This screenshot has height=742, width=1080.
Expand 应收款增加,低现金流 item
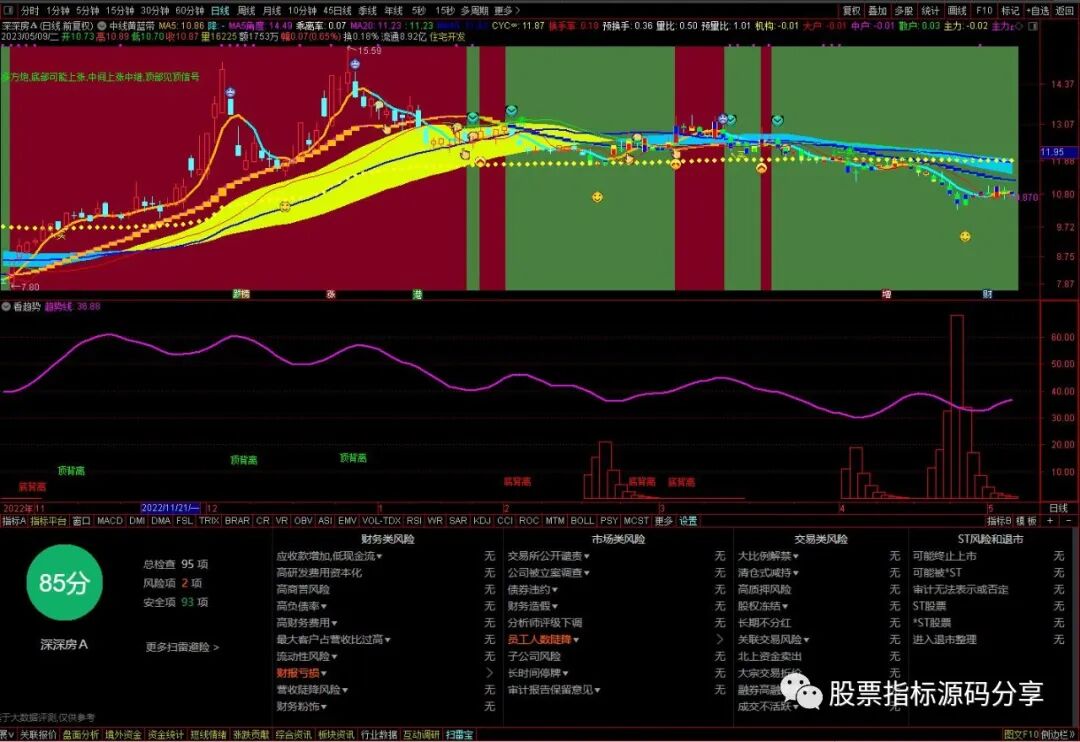click(x=329, y=556)
